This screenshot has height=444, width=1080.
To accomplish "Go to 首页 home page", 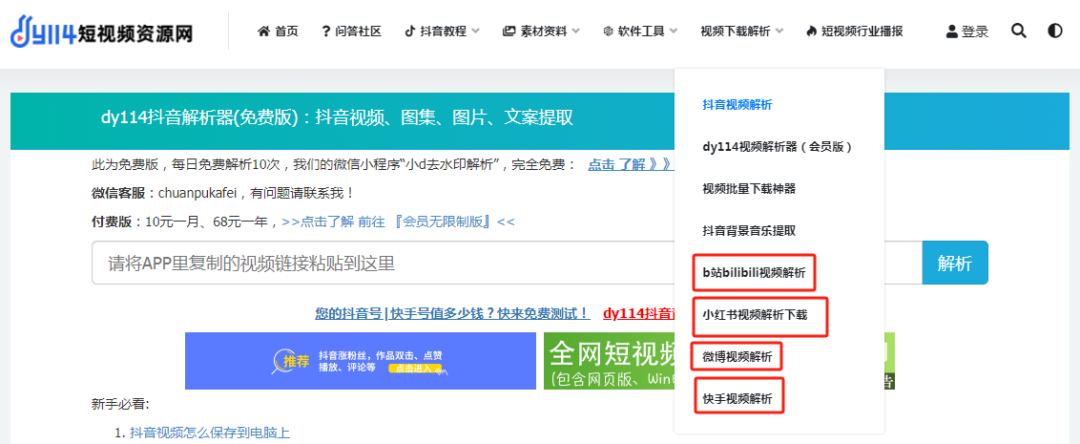I will click(x=278, y=31).
